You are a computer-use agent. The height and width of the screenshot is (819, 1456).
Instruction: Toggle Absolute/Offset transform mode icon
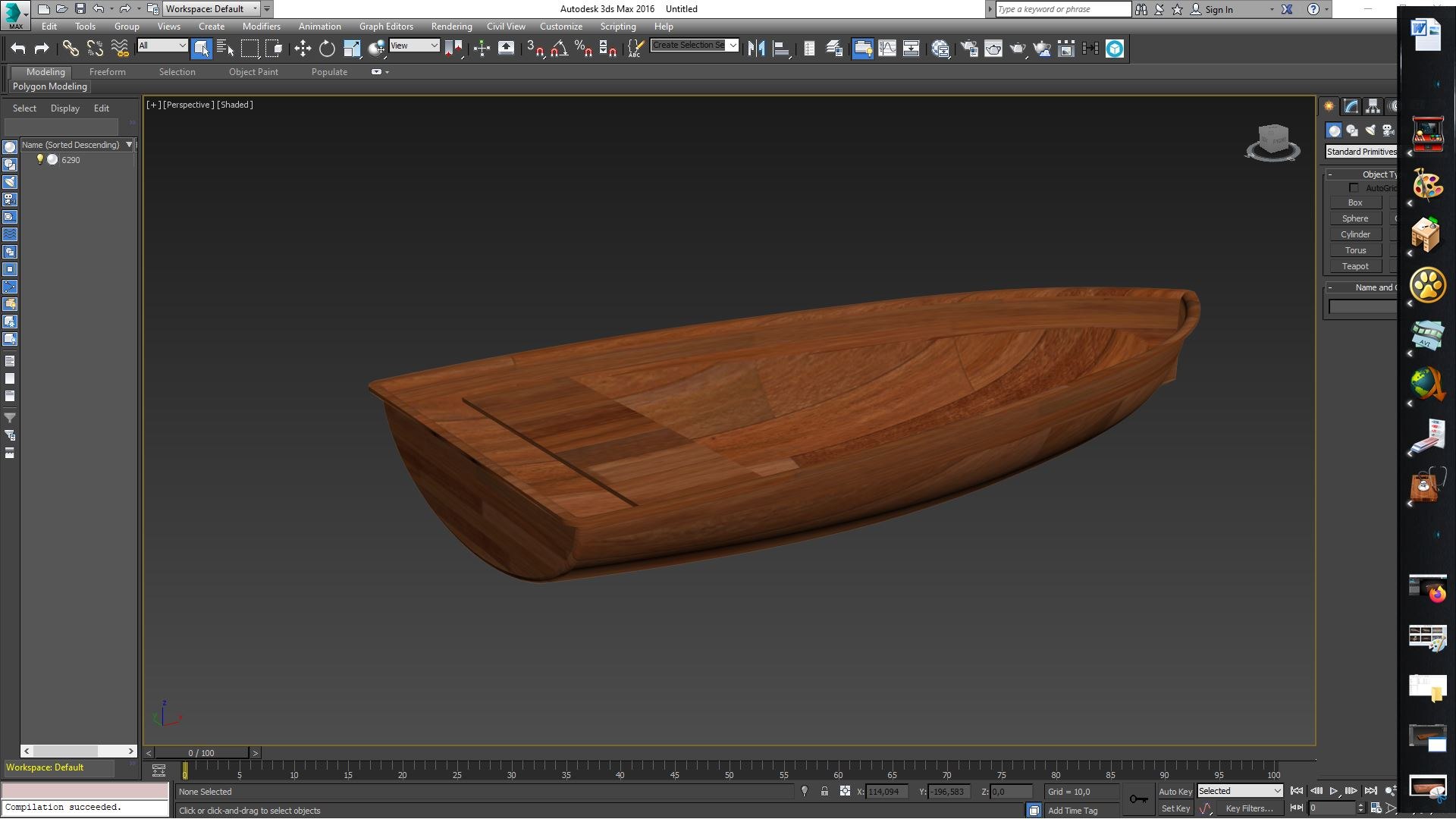pos(845,792)
